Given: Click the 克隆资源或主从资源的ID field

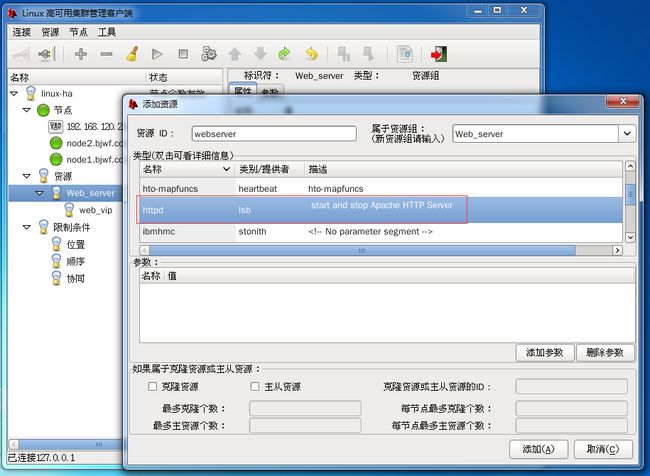Looking at the screenshot, I should click(571, 386).
